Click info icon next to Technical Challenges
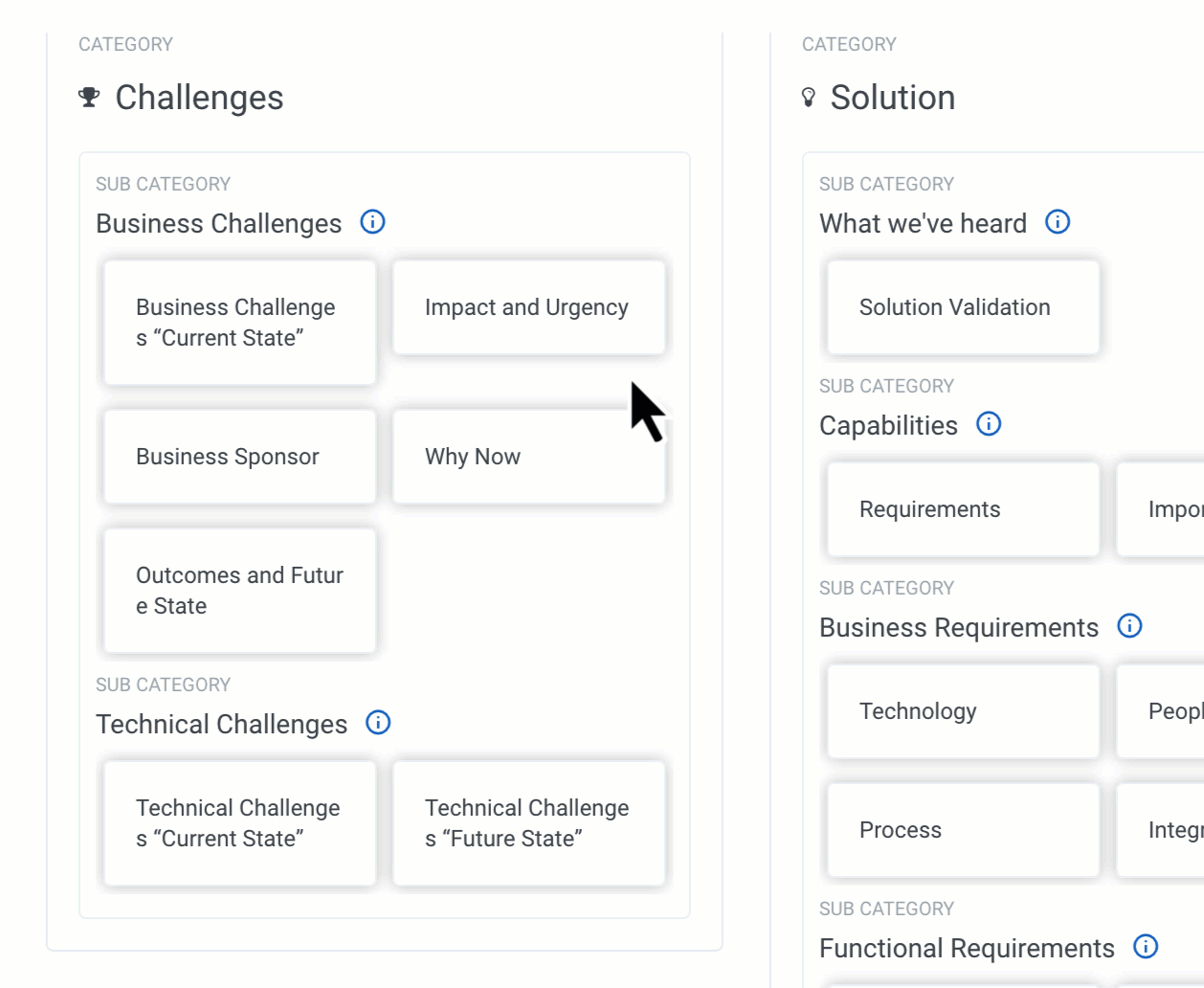The height and width of the screenshot is (988, 1204). [378, 723]
